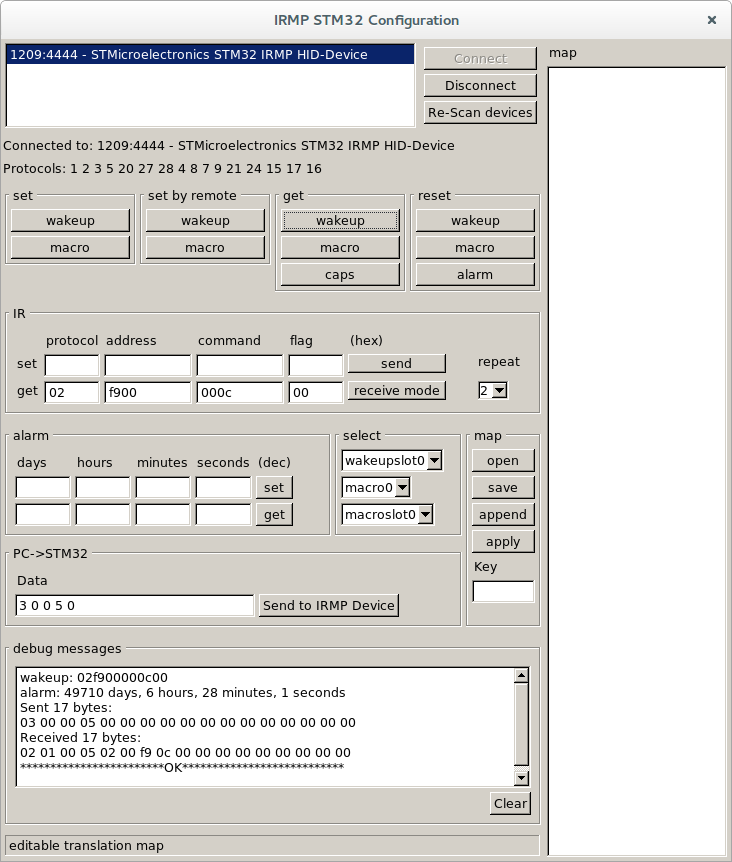Click the debug messages scrollbar down arrow
The height and width of the screenshot is (862, 732).
521,778
